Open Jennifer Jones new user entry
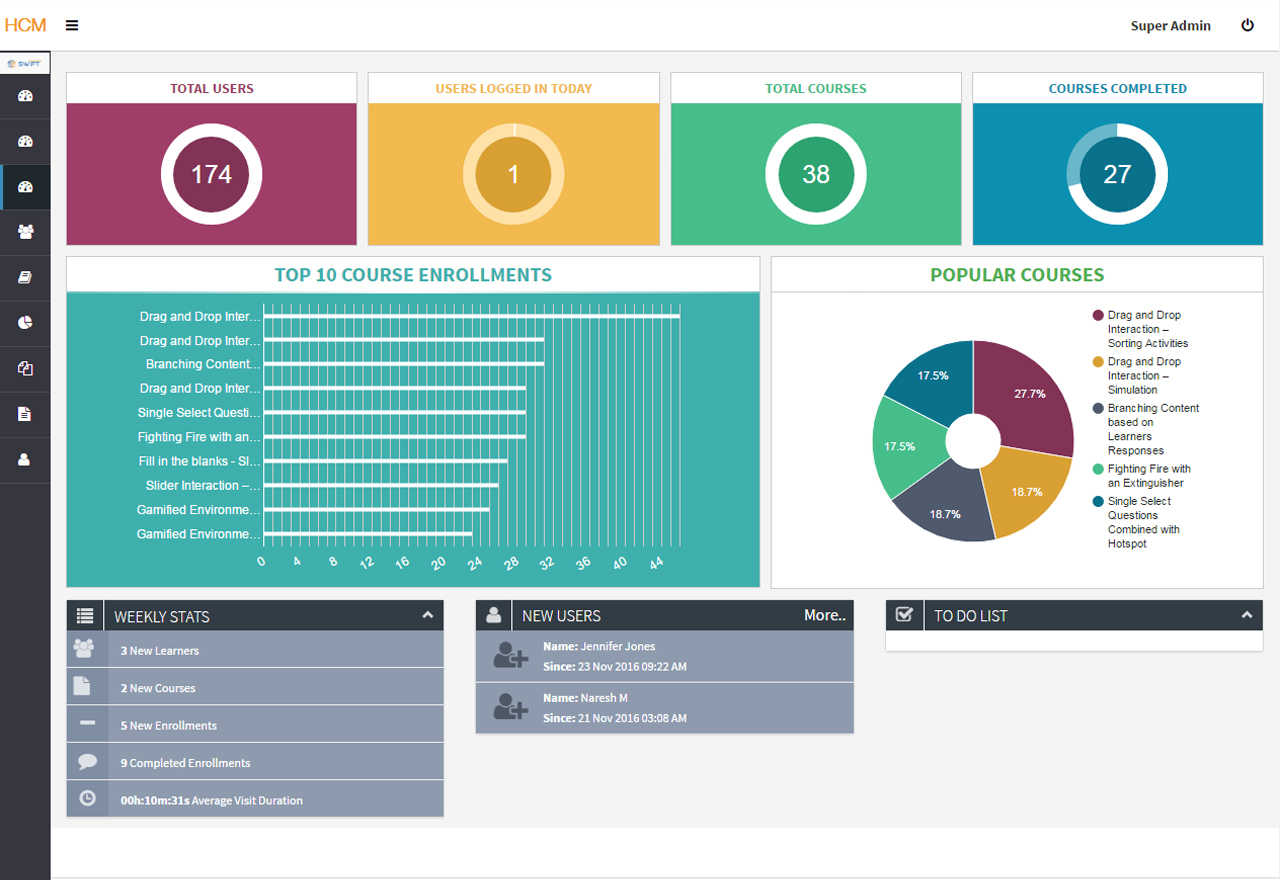The width and height of the screenshot is (1280, 880). coord(665,656)
